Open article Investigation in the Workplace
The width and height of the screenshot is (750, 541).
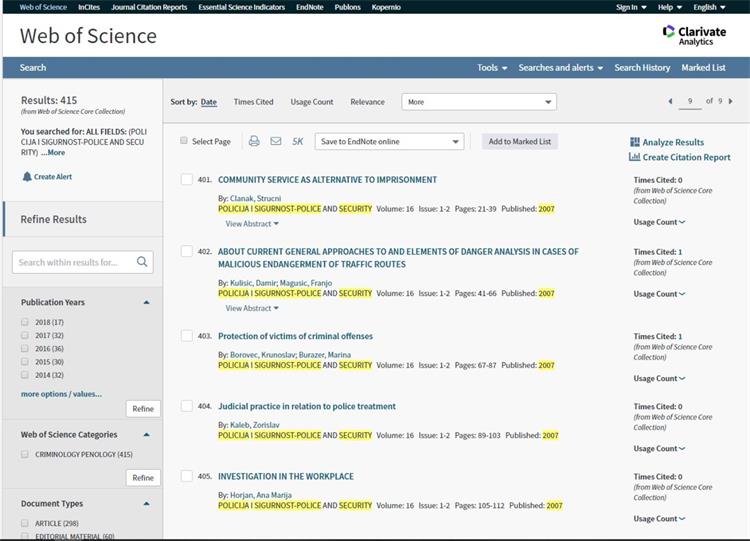286,476
